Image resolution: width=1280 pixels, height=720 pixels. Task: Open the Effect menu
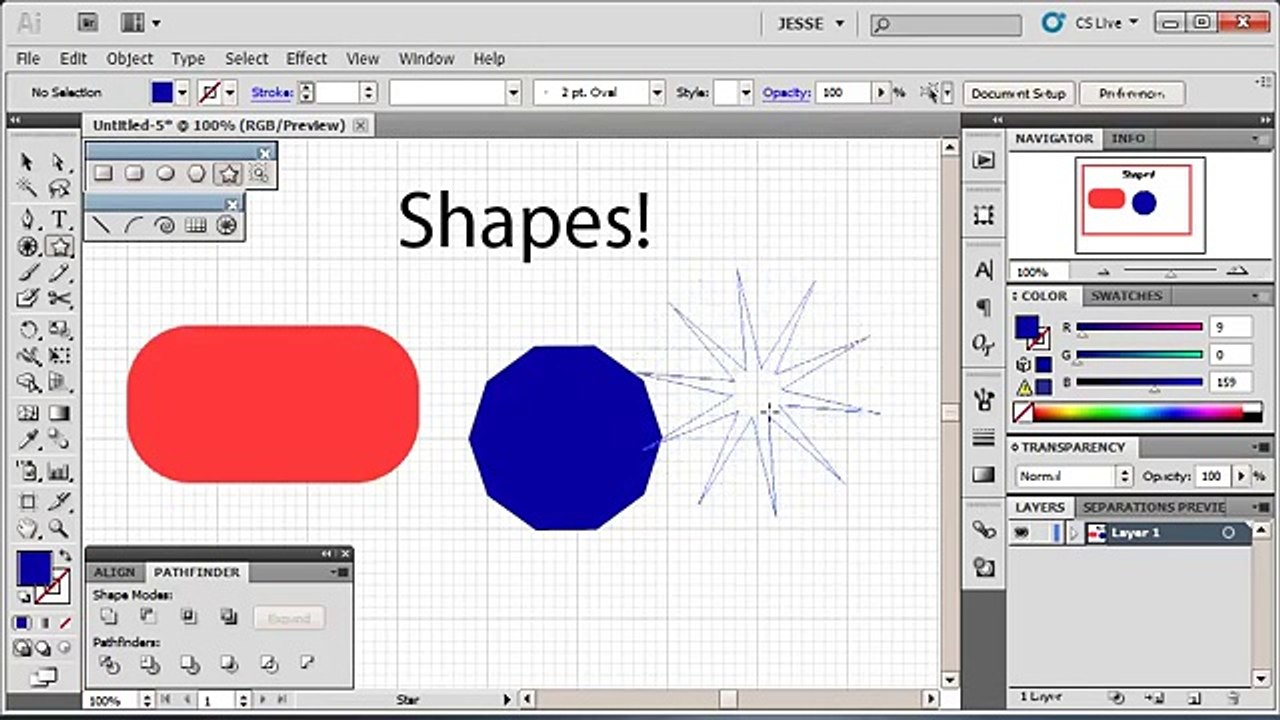coord(306,59)
